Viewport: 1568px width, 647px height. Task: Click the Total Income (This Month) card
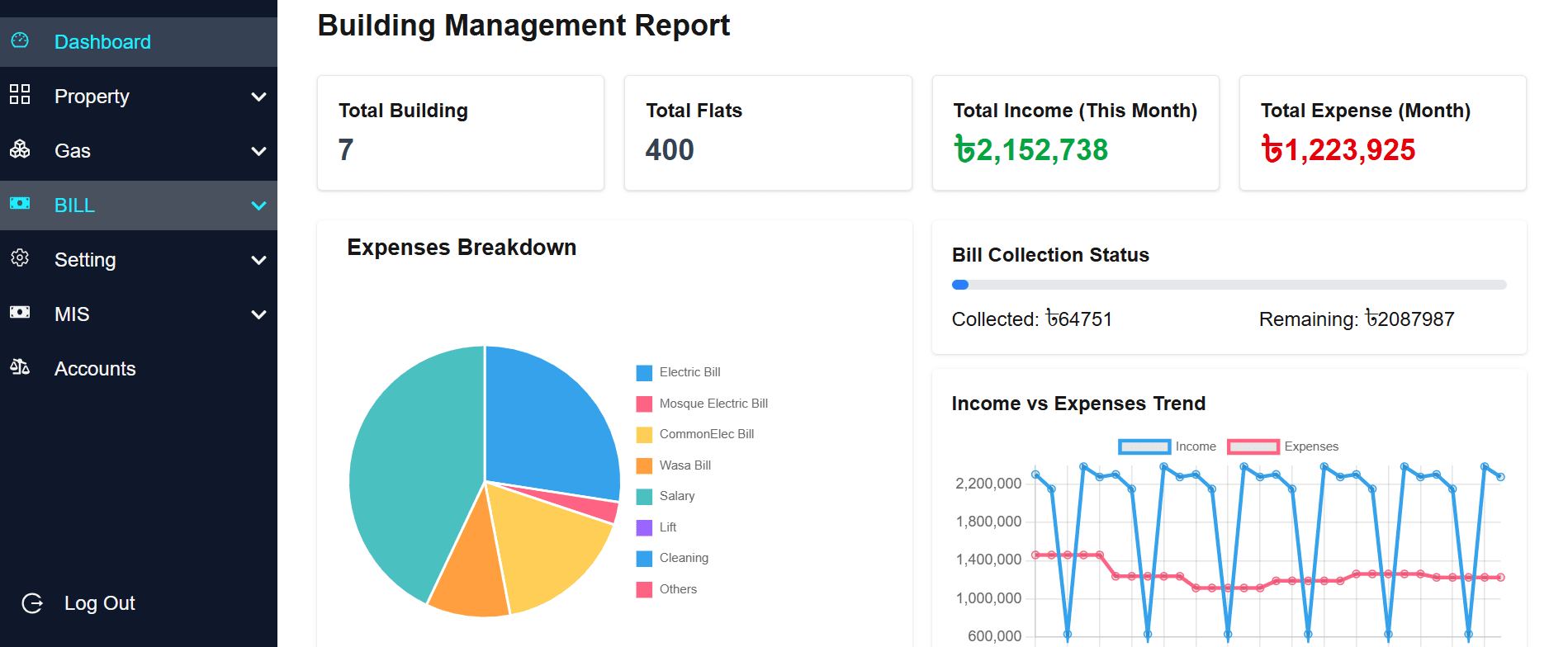[x=1075, y=133]
